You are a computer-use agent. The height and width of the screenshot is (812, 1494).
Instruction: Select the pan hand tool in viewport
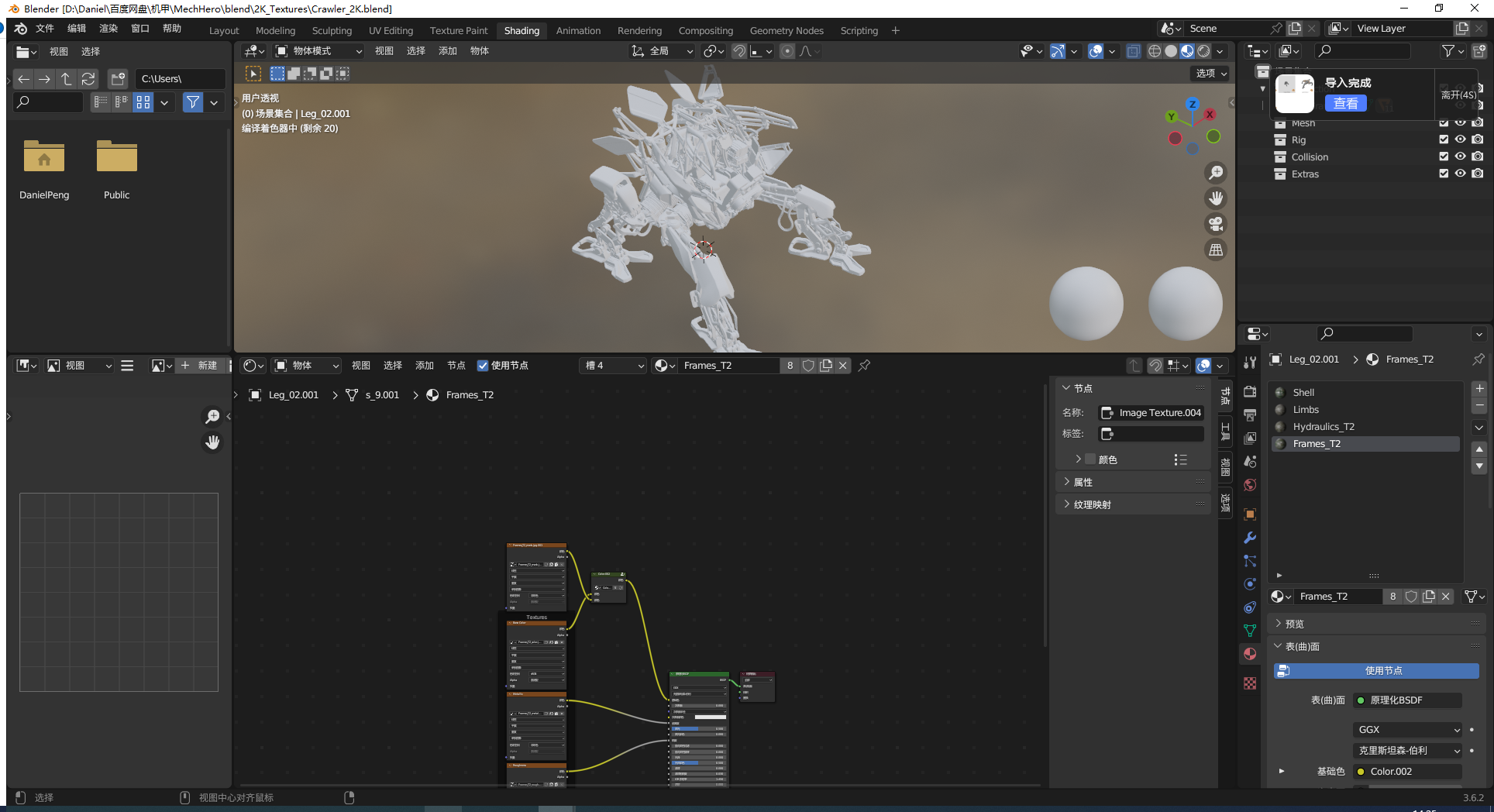point(1216,198)
